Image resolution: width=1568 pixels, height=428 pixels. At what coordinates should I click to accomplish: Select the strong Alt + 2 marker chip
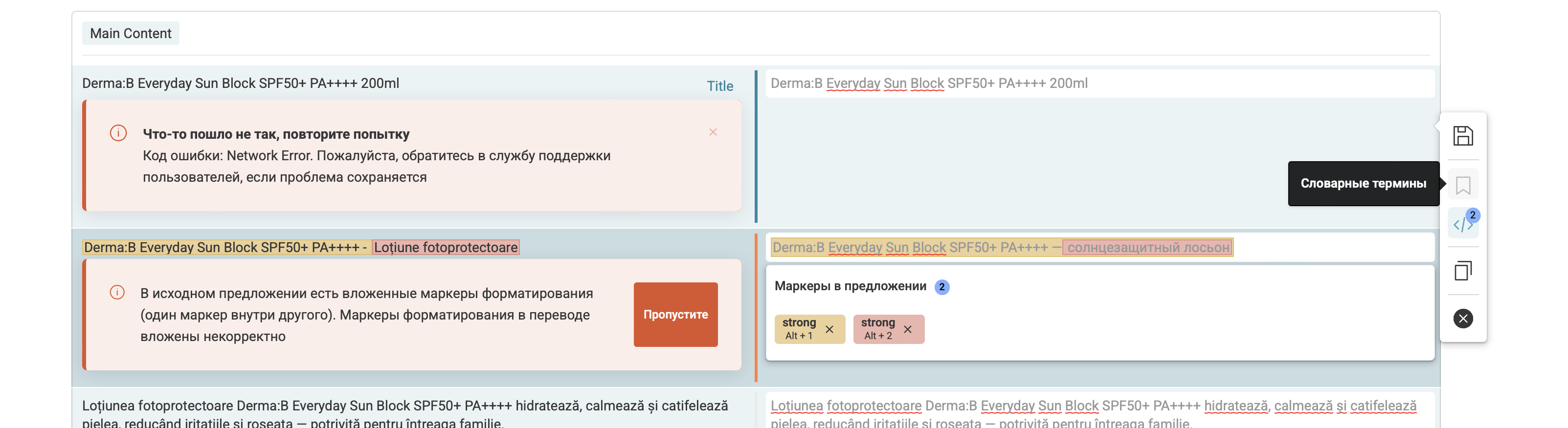pos(888,329)
